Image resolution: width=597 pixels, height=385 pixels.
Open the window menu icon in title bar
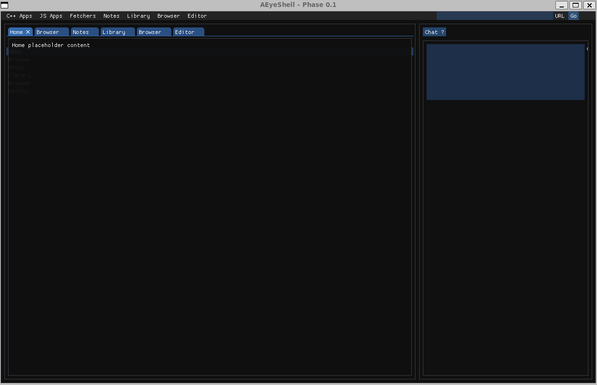5,5
